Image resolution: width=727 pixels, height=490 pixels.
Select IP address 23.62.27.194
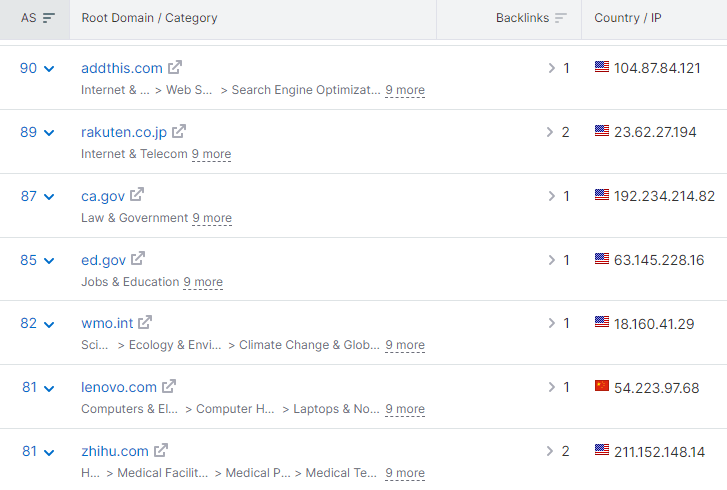click(655, 132)
